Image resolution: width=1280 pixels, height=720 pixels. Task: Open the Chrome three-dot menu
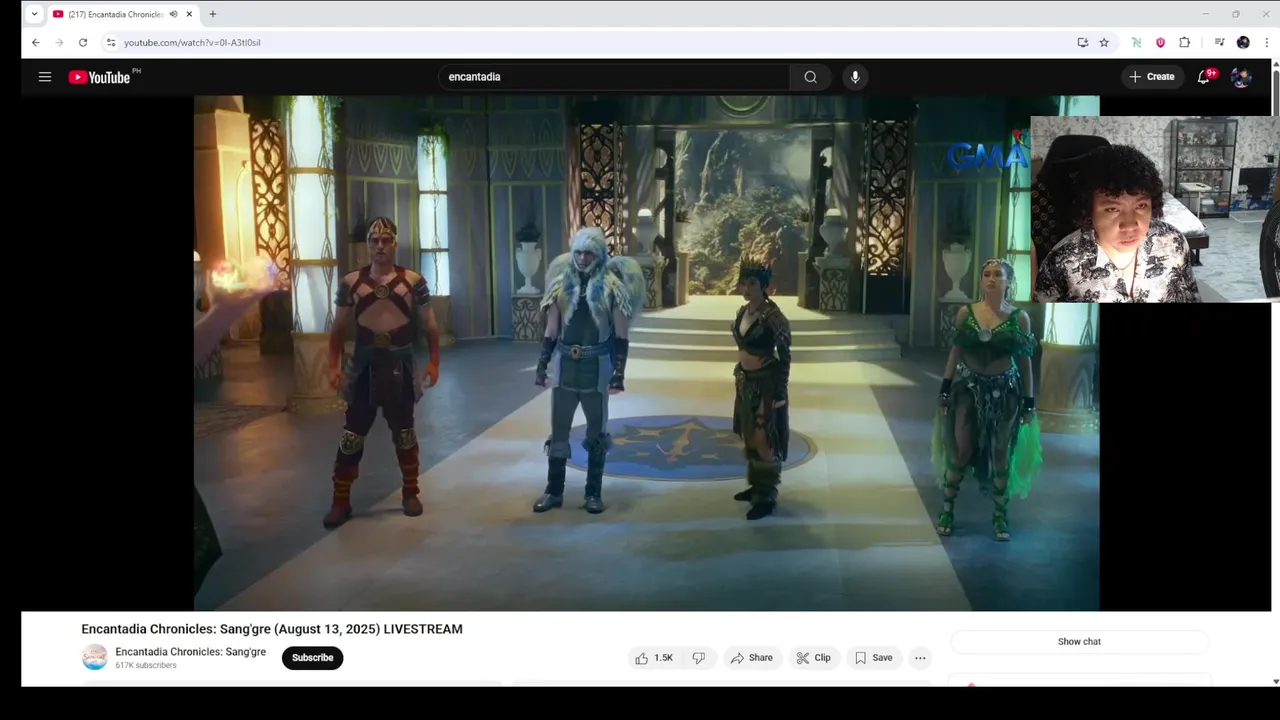click(x=1268, y=43)
